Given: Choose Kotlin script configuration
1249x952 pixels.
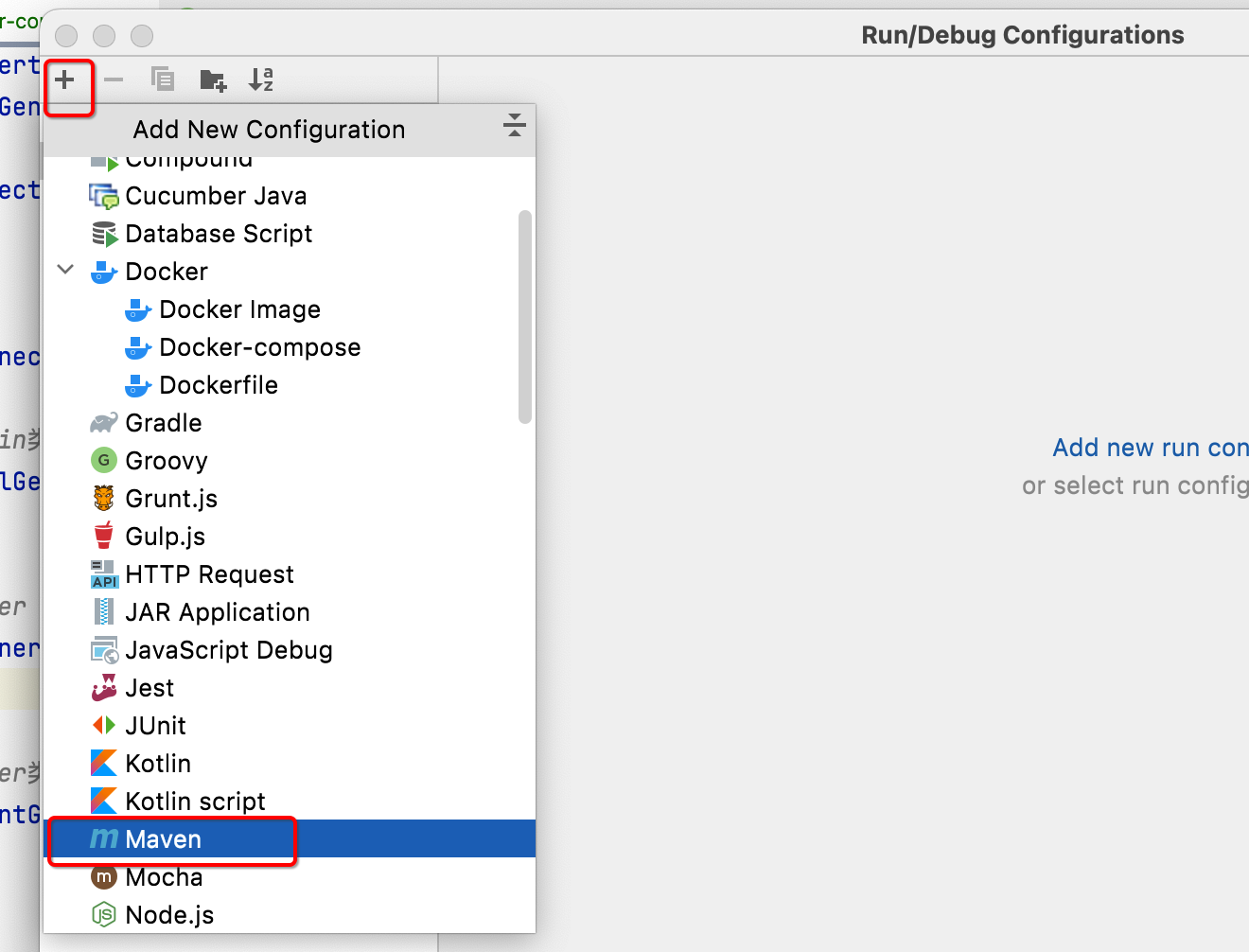Looking at the screenshot, I should pos(290,802).
